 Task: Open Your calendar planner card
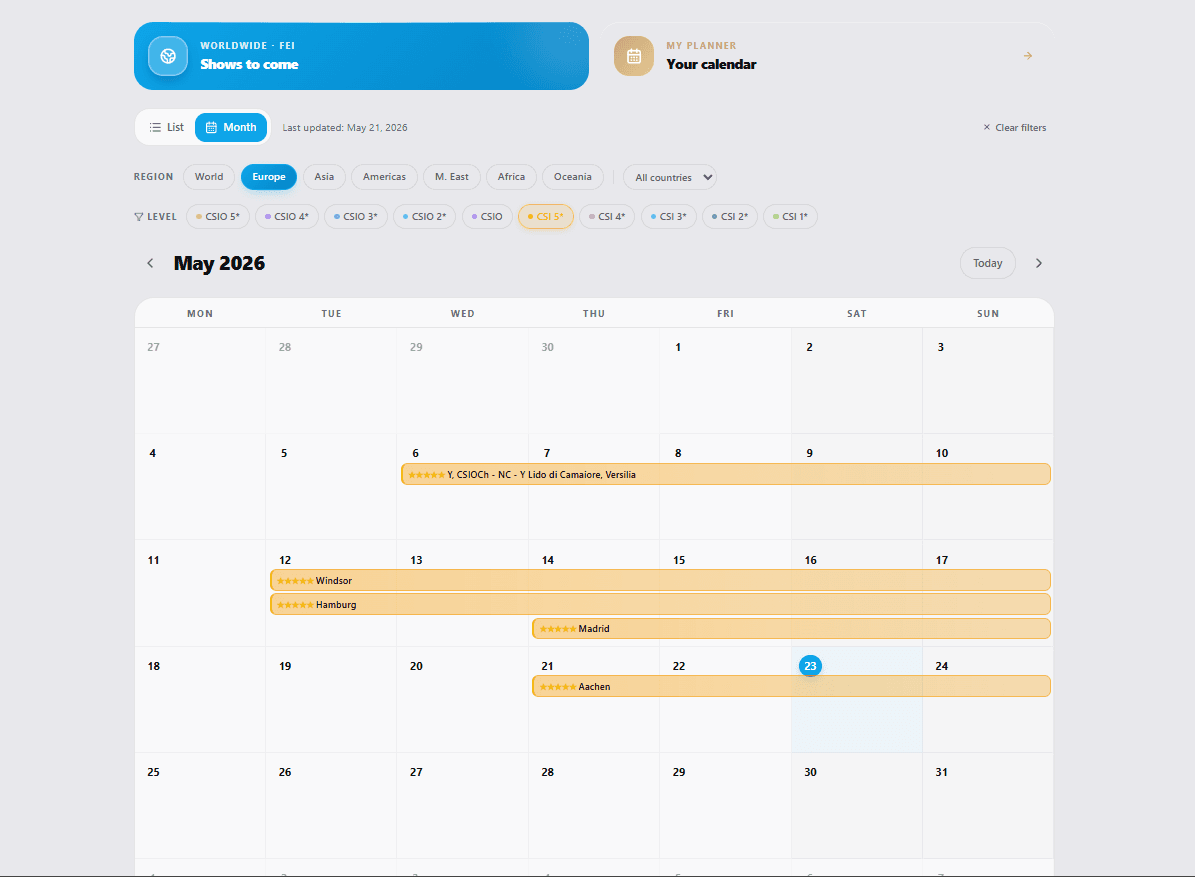pyautogui.click(x=828, y=56)
